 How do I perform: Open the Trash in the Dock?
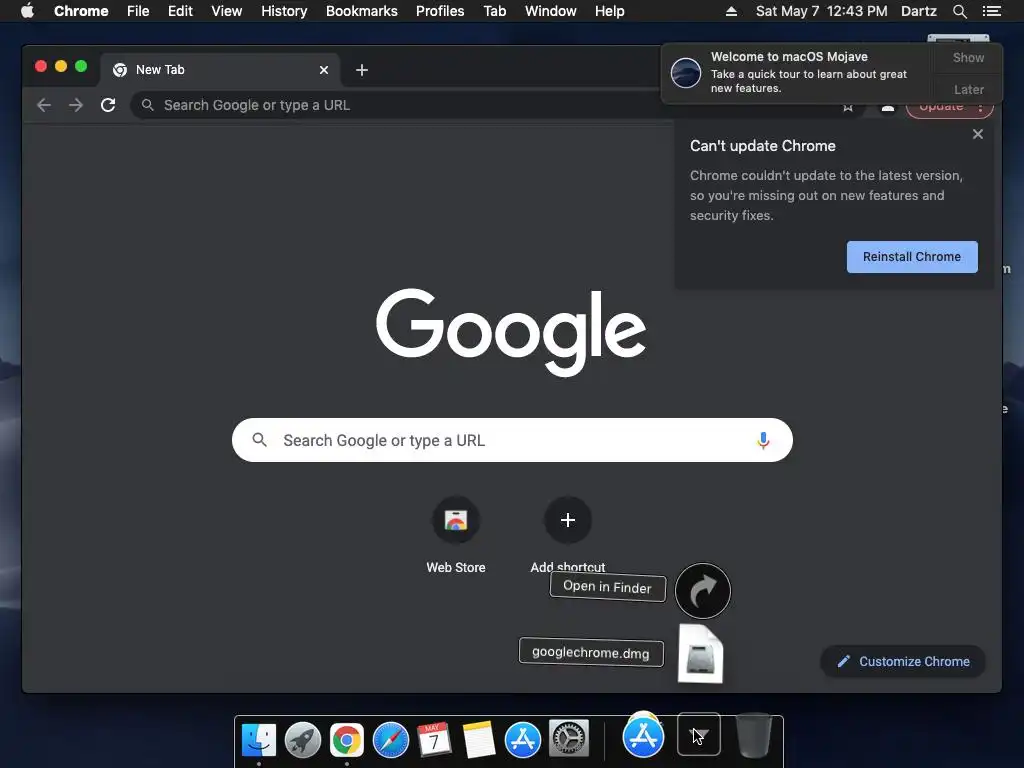point(754,736)
